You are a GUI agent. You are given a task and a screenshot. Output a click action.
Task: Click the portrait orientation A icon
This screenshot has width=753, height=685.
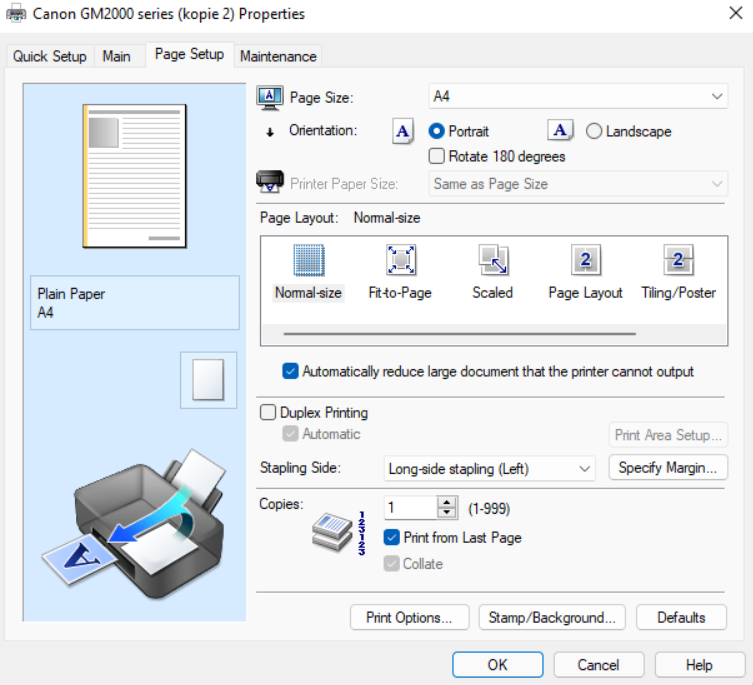point(403,131)
